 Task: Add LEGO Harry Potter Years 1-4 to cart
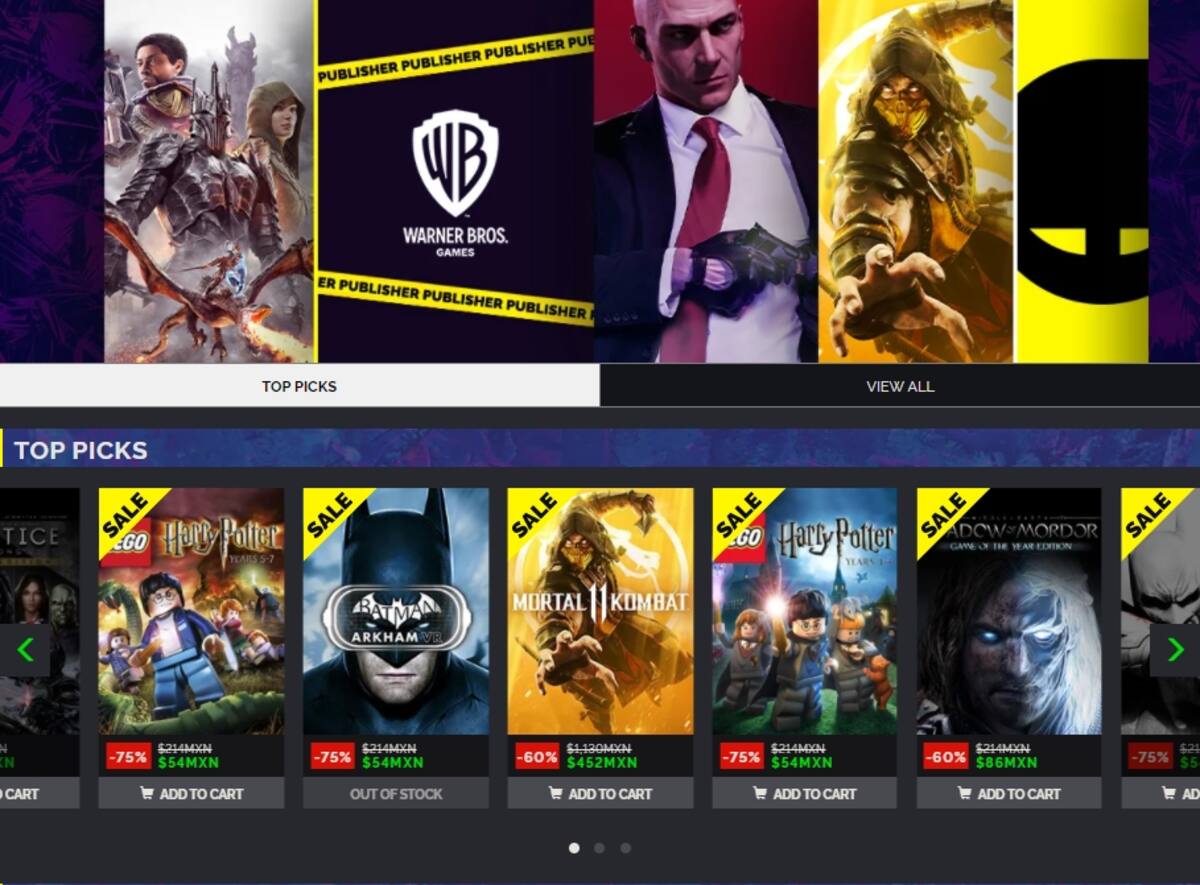click(x=805, y=793)
